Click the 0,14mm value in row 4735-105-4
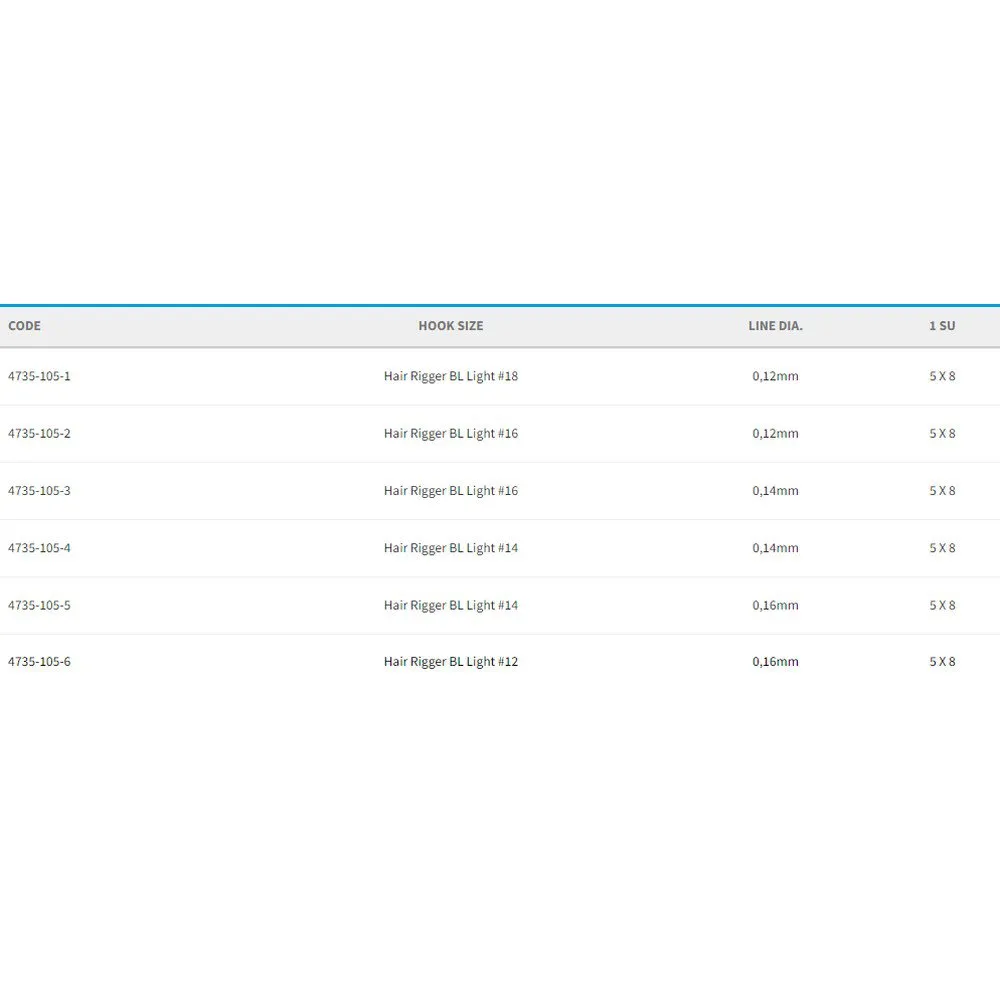This screenshot has height=1000, width=1000. [775, 548]
